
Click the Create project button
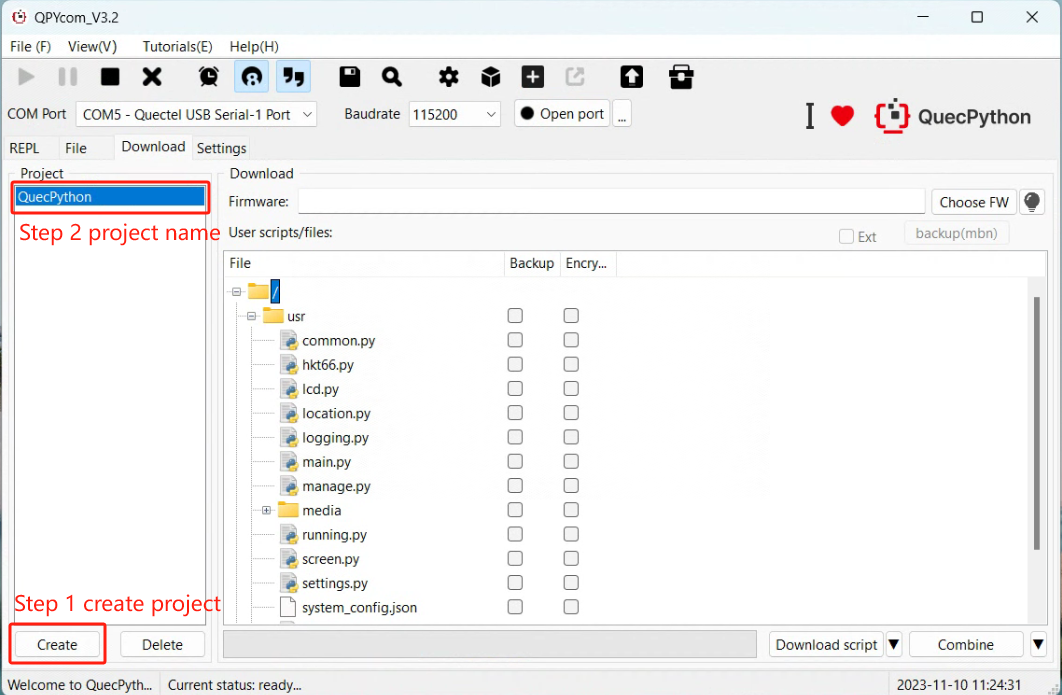(57, 644)
